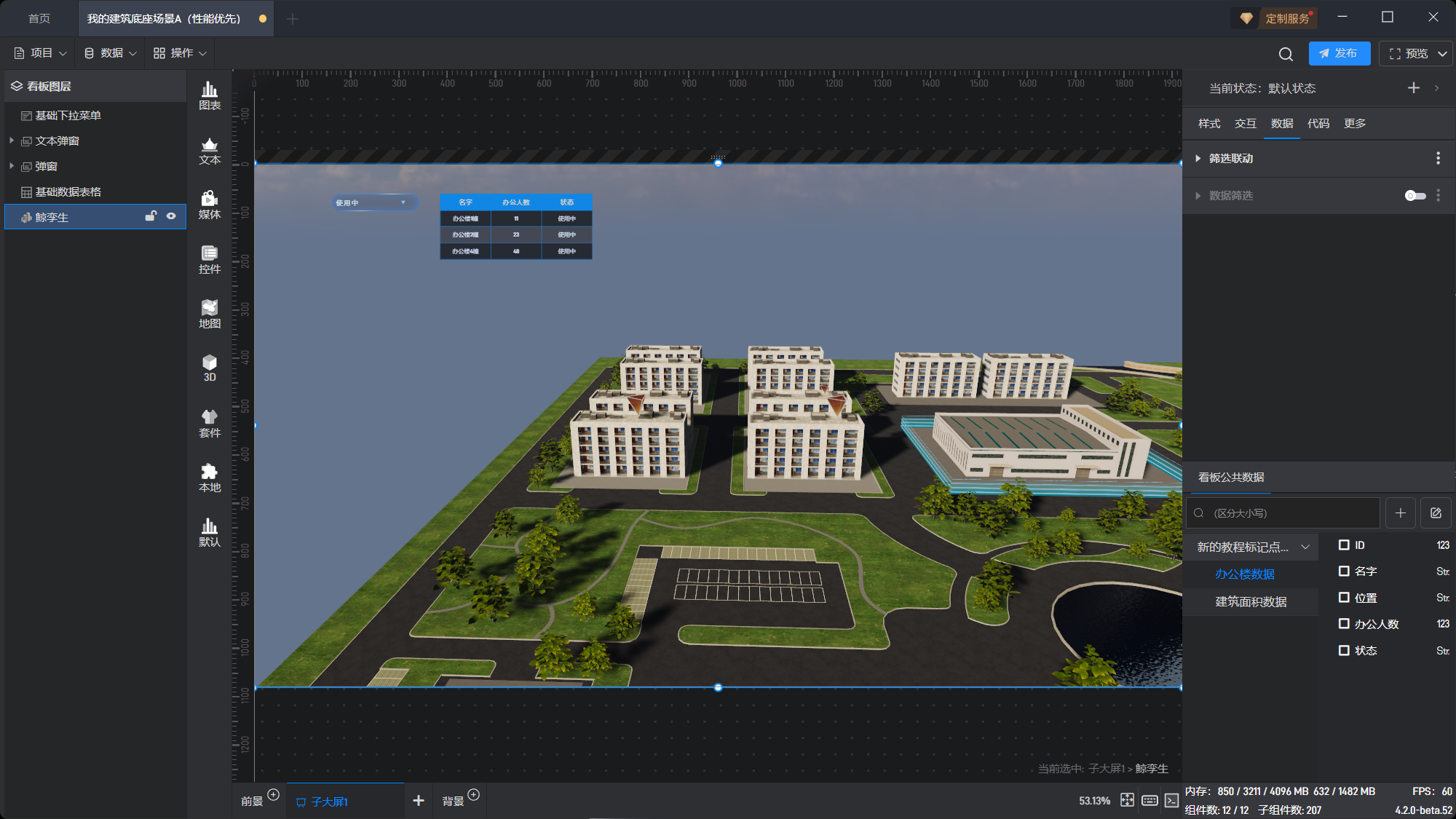Click the fit-to-screen icon beside zoom percentage
Screen dimensions: 1456x819
tap(1127, 800)
